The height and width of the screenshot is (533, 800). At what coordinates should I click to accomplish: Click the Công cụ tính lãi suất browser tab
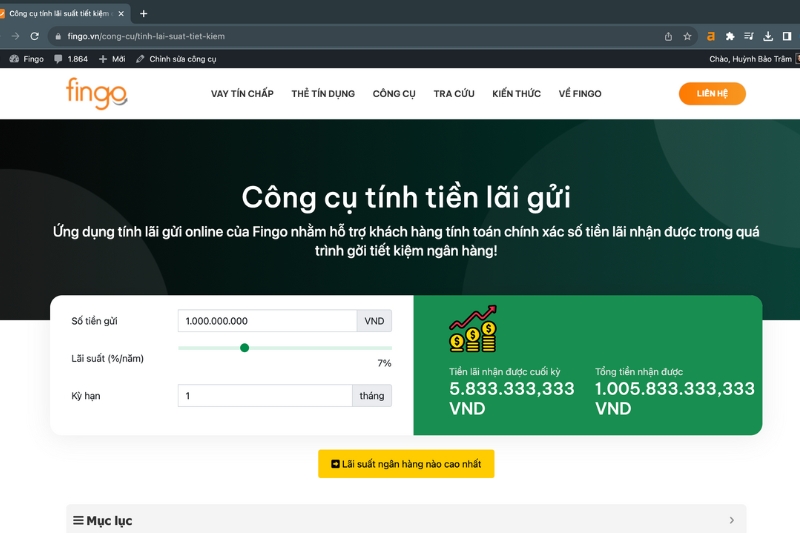point(63,14)
